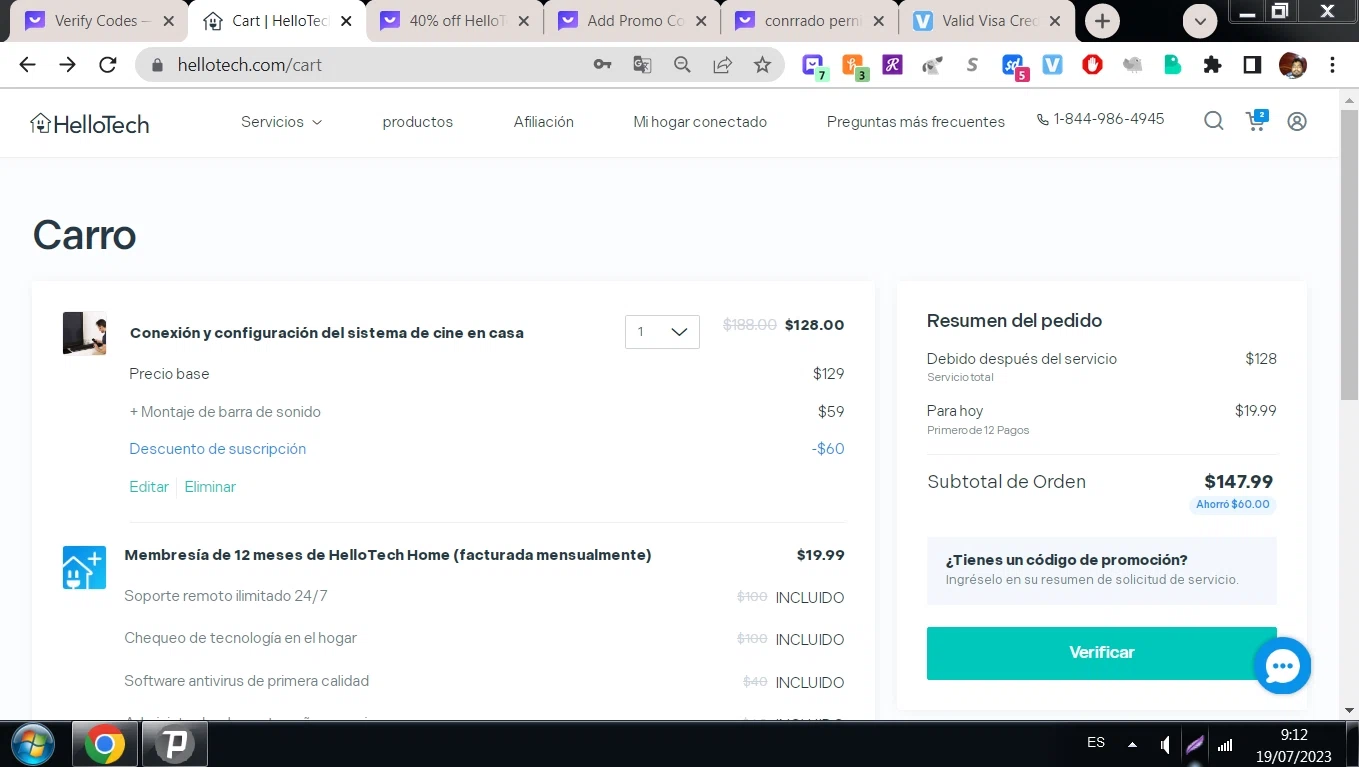This screenshot has height=767, width=1359.
Task: Click the home theater service thumbnail
Action: tap(84, 333)
